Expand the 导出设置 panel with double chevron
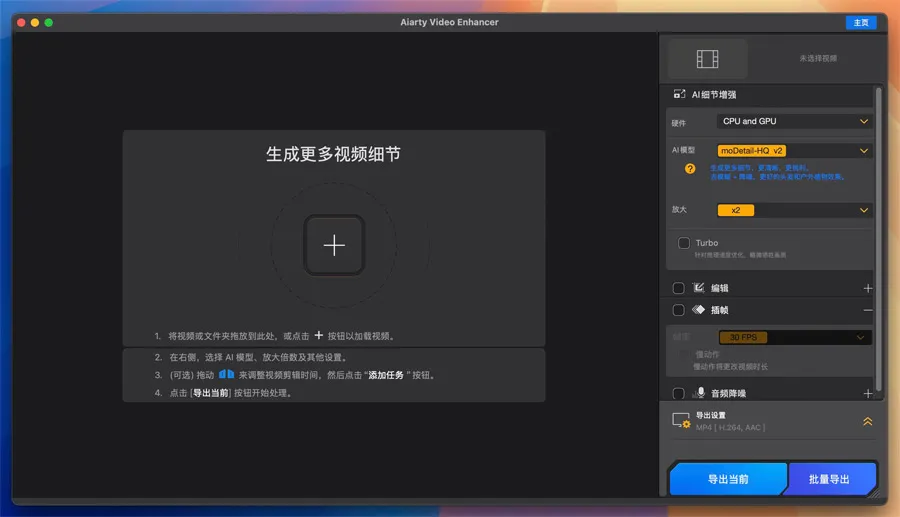 pos(867,421)
